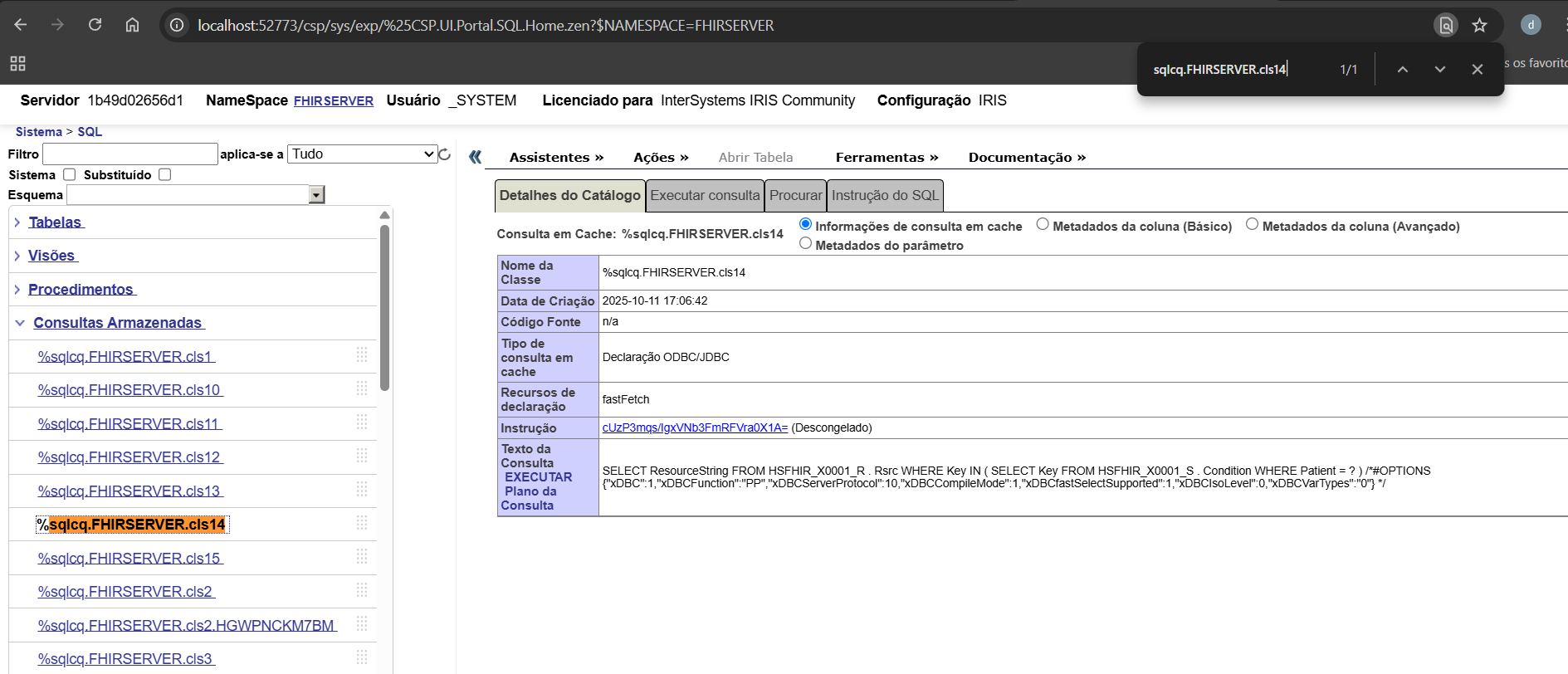Toggle the Substituído checkbox
This screenshot has height=674, width=1568.
(164, 174)
